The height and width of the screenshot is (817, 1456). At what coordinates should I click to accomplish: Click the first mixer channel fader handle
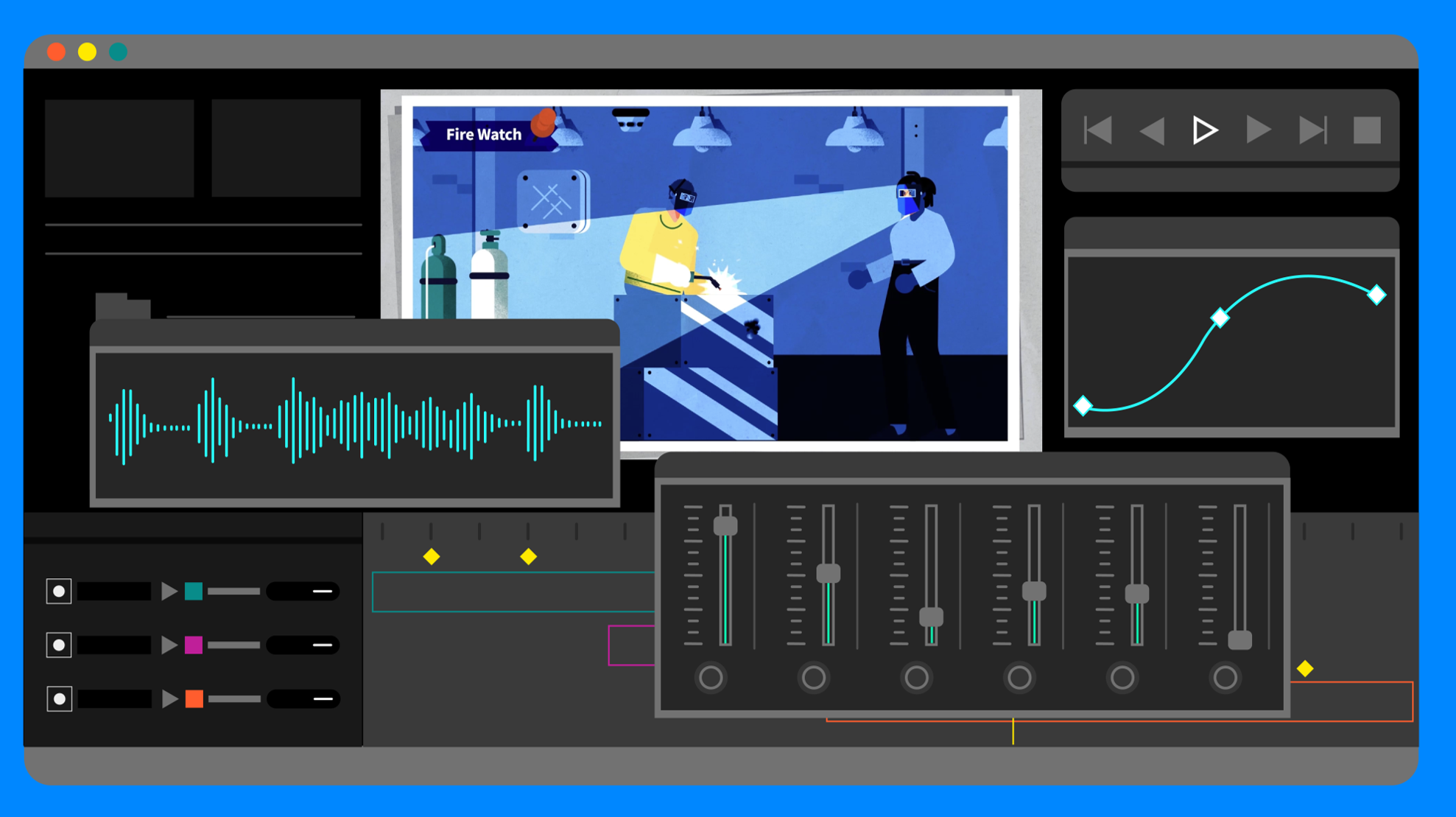pos(725,526)
